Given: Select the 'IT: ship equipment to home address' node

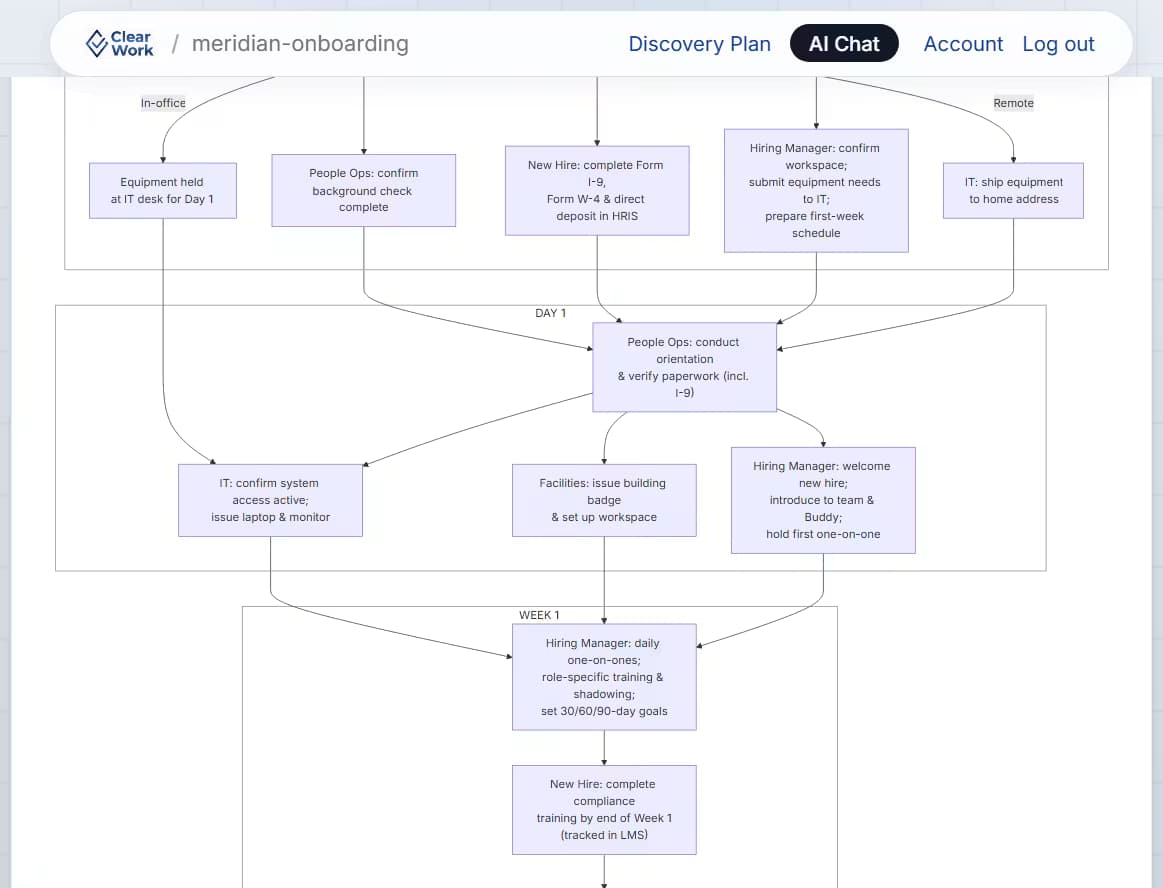Looking at the screenshot, I should click(1013, 191).
